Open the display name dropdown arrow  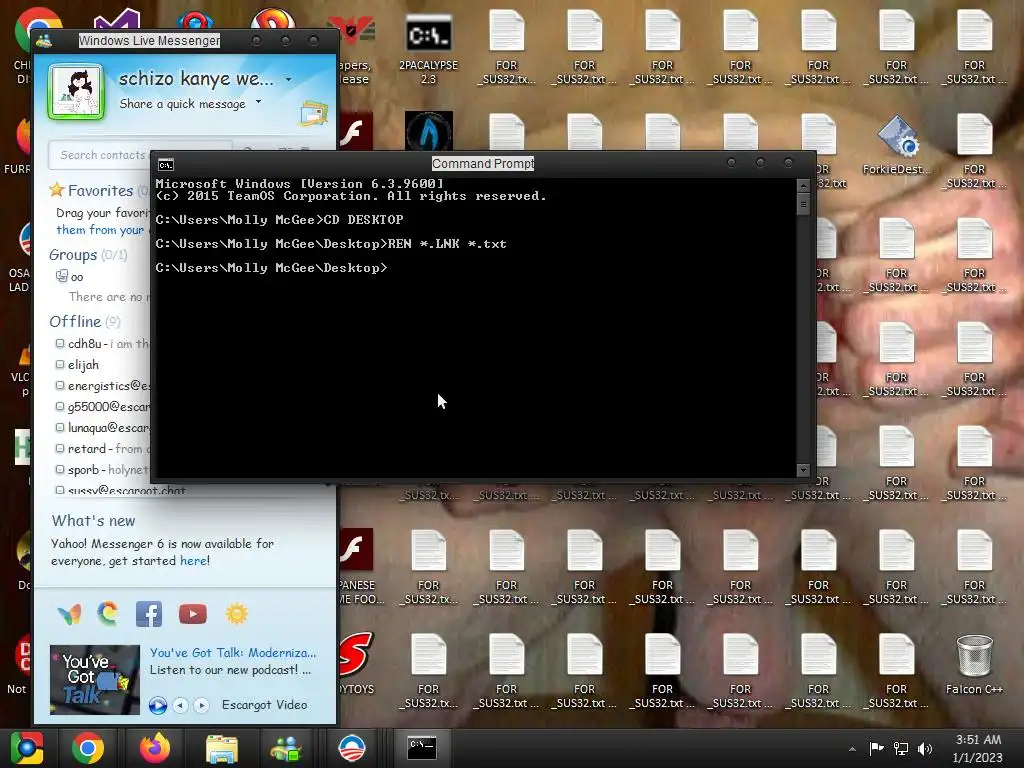(x=288, y=80)
